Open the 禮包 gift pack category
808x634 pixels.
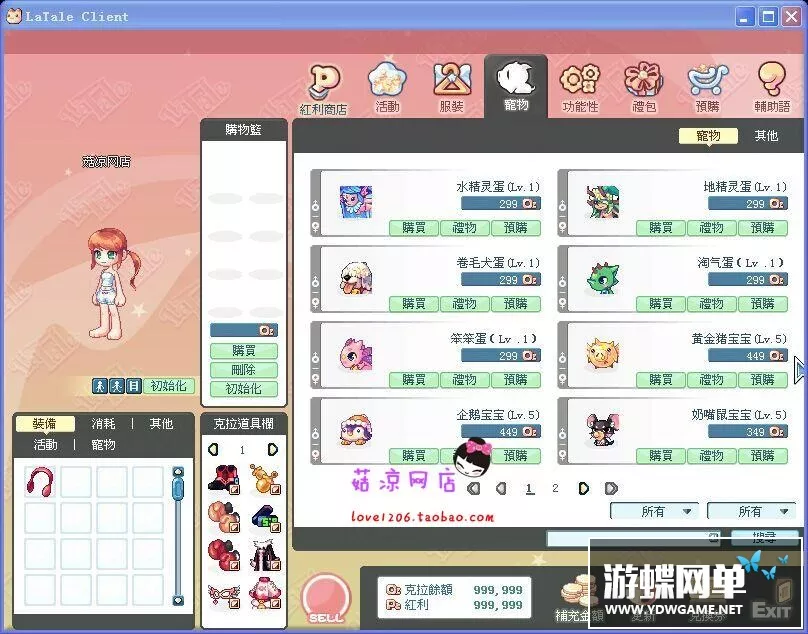(x=643, y=86)
